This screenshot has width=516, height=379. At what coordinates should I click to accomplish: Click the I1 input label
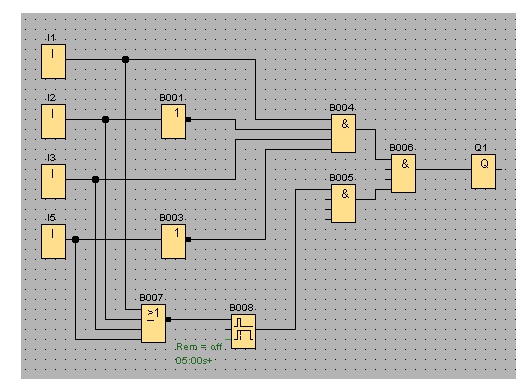[x=51, y=38]
